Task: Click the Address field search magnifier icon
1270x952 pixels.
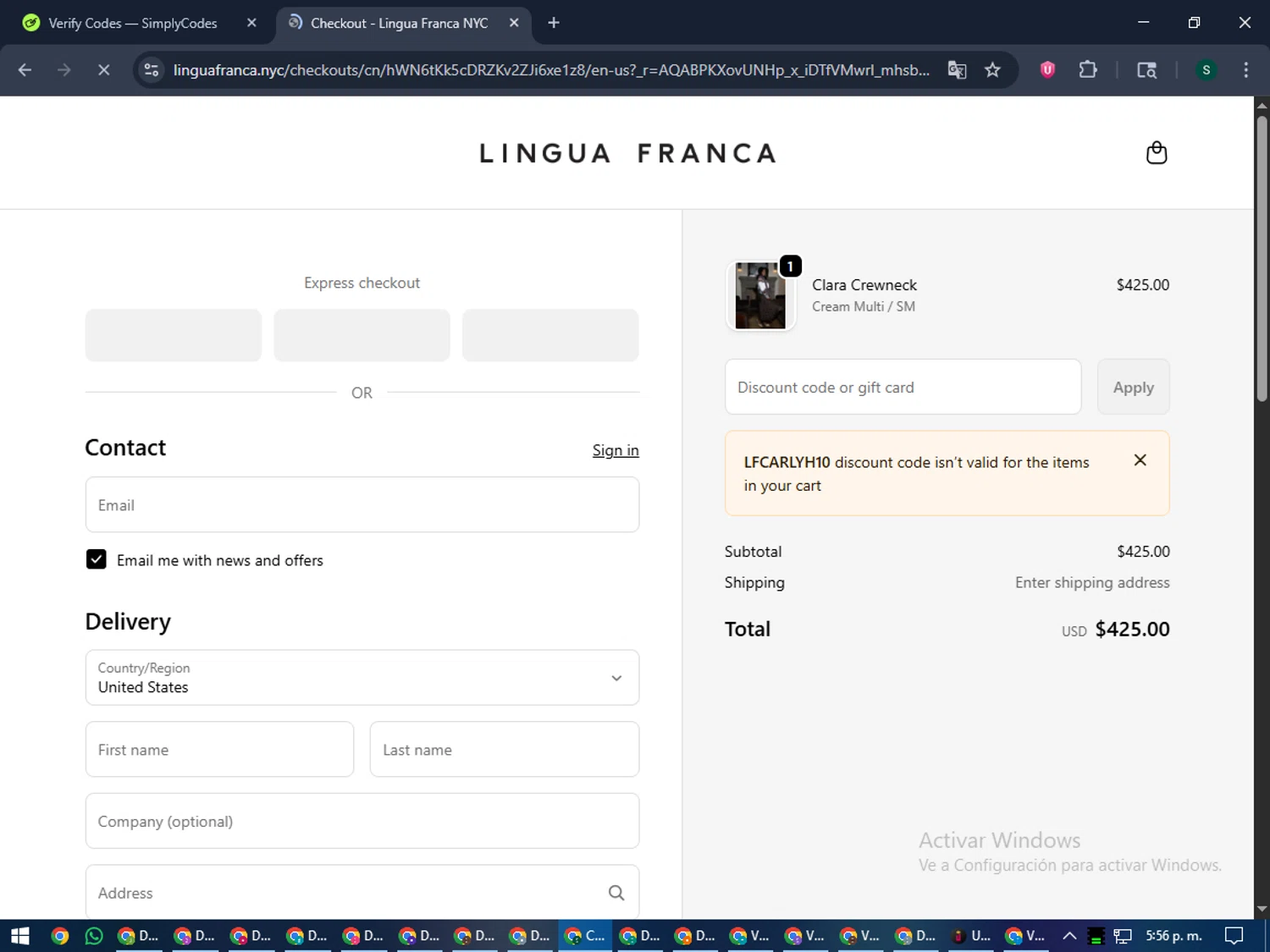Action: [616, 893]
